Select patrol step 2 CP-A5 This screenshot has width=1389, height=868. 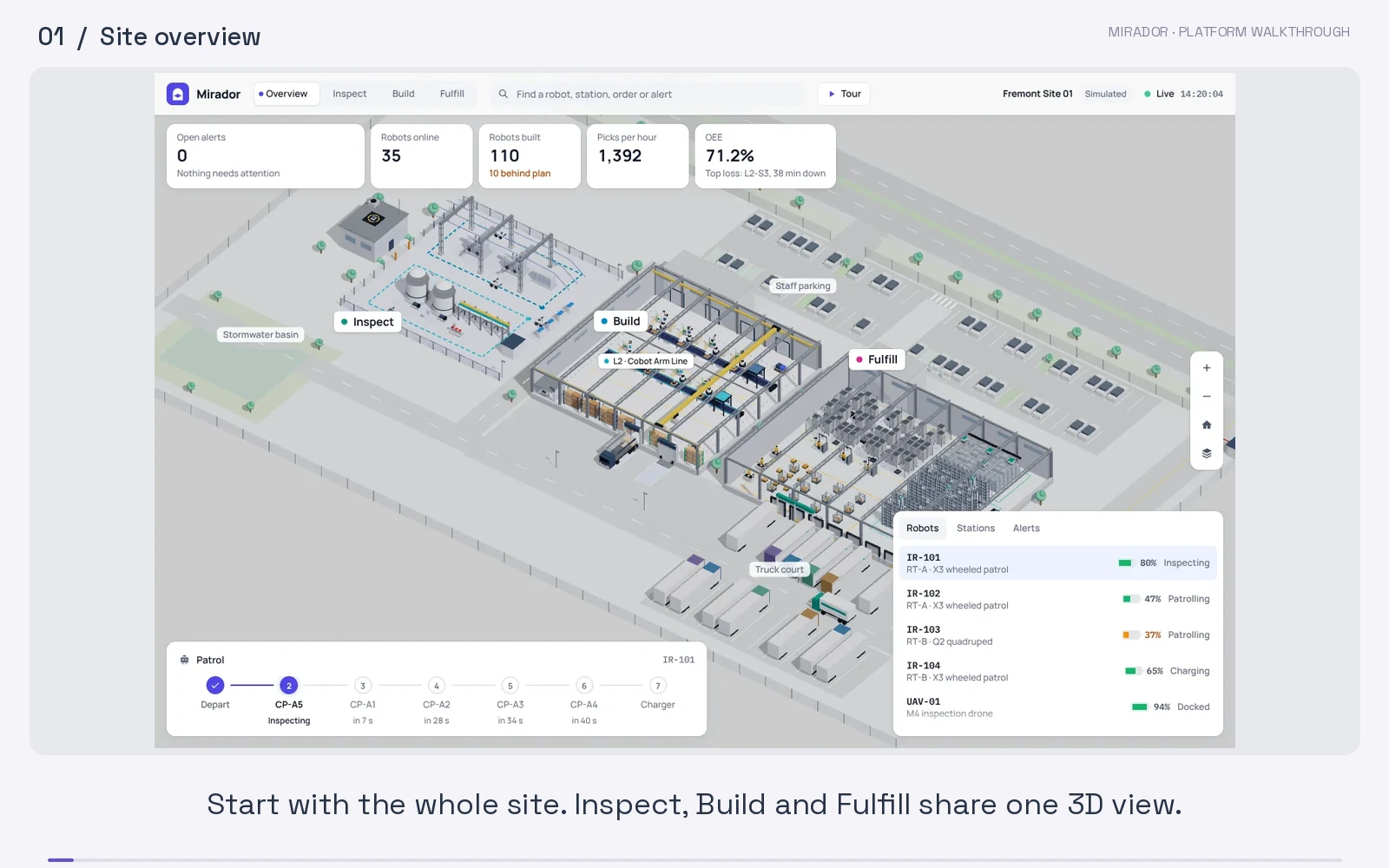289,686
